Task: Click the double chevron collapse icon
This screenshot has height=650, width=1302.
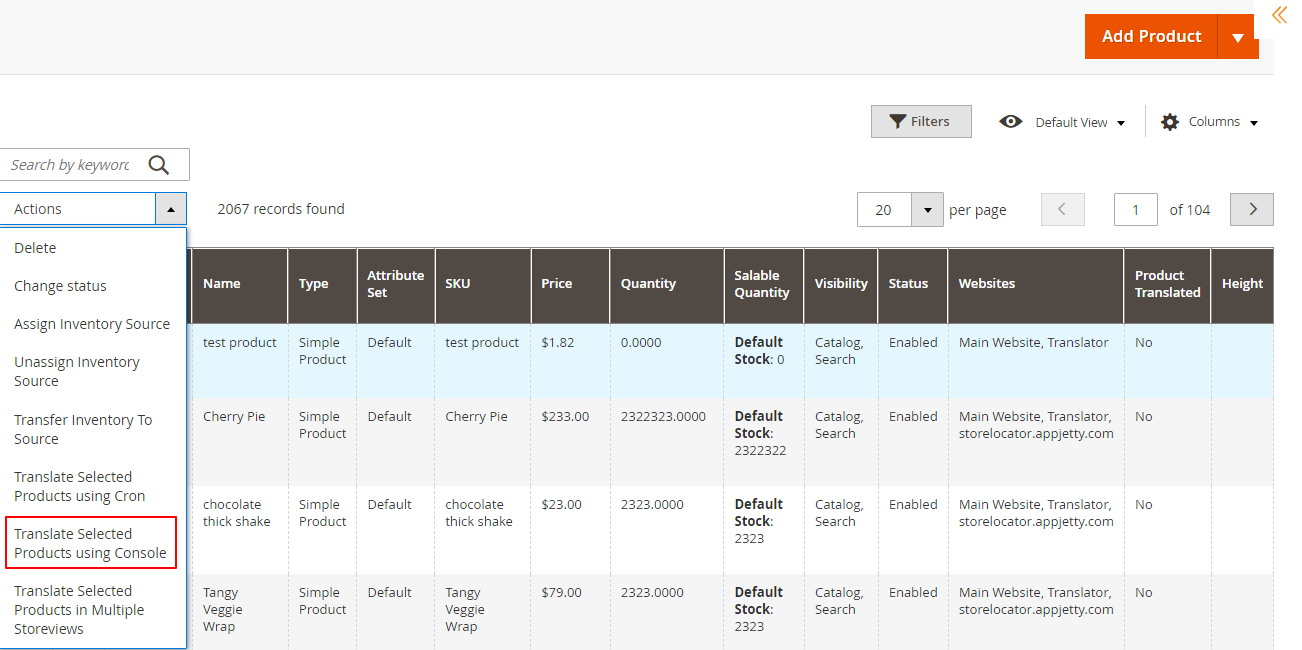Action: click(1279, 15)
